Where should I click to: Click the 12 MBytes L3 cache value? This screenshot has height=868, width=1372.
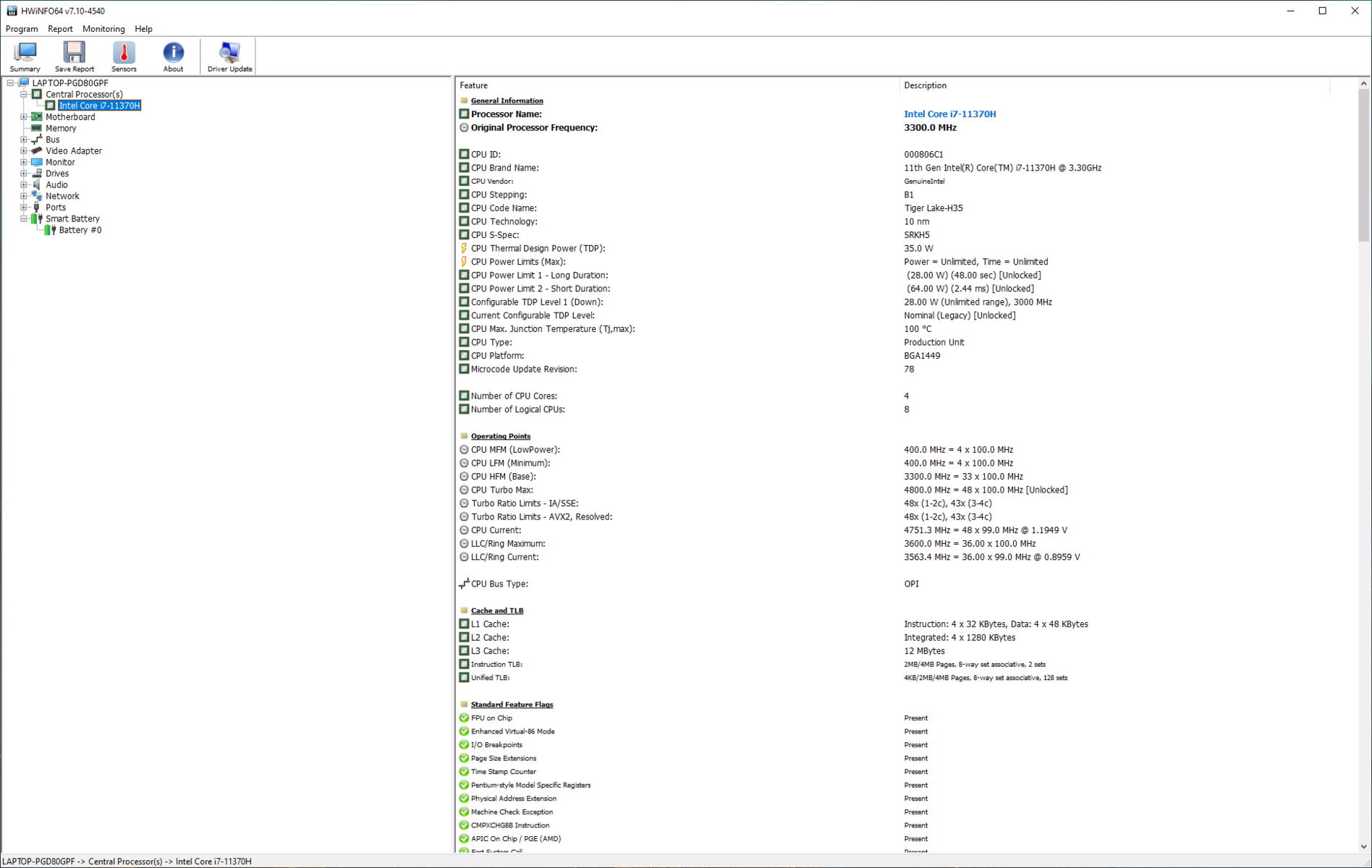pyautogui.click(x=924, y=651)
